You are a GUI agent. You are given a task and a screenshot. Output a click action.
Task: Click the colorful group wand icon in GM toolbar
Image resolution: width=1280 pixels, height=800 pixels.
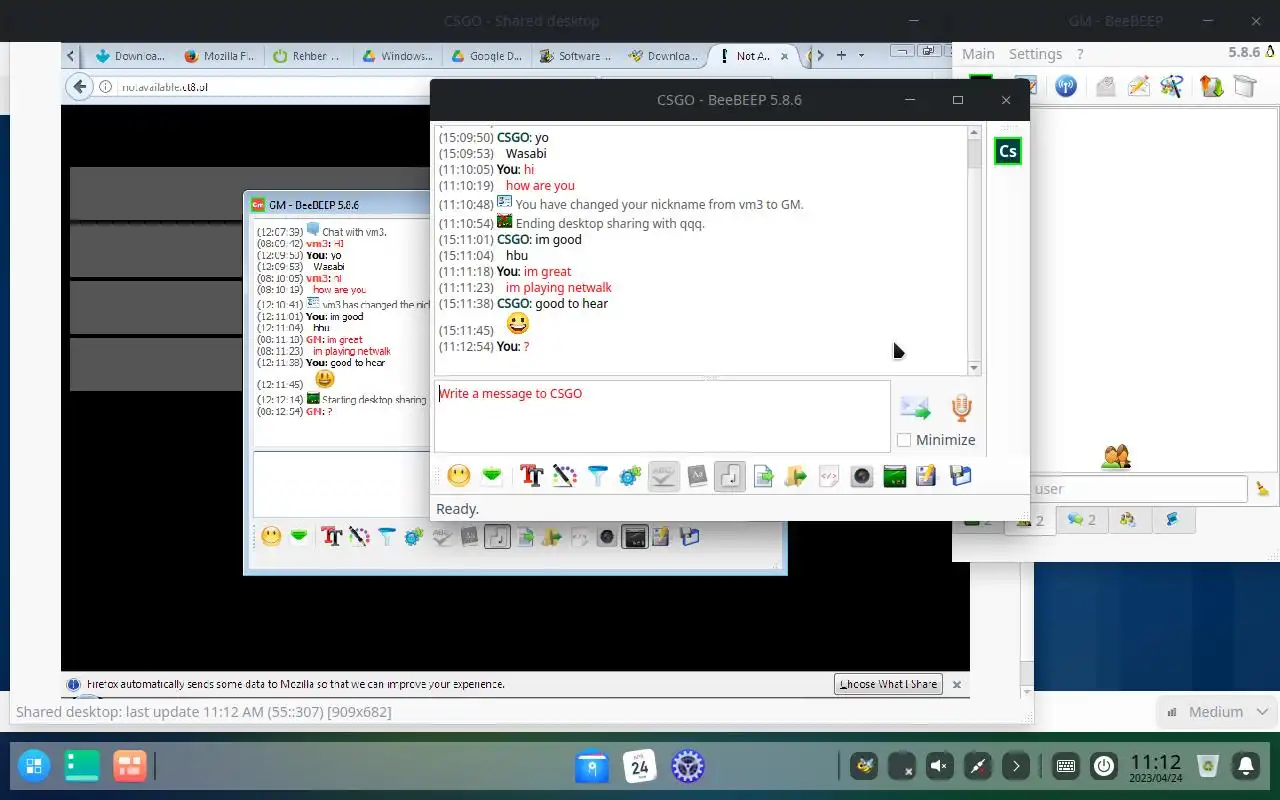point(1171,86)
